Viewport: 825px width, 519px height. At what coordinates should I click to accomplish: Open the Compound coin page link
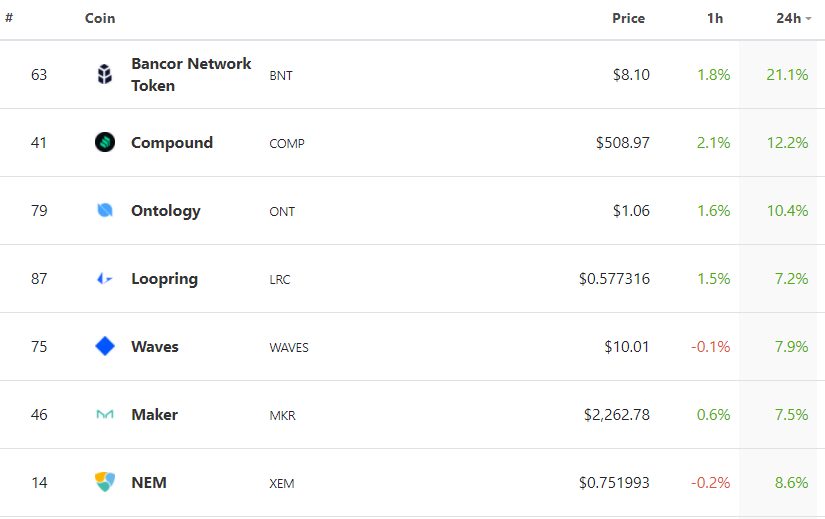click(x=172, y=143)
